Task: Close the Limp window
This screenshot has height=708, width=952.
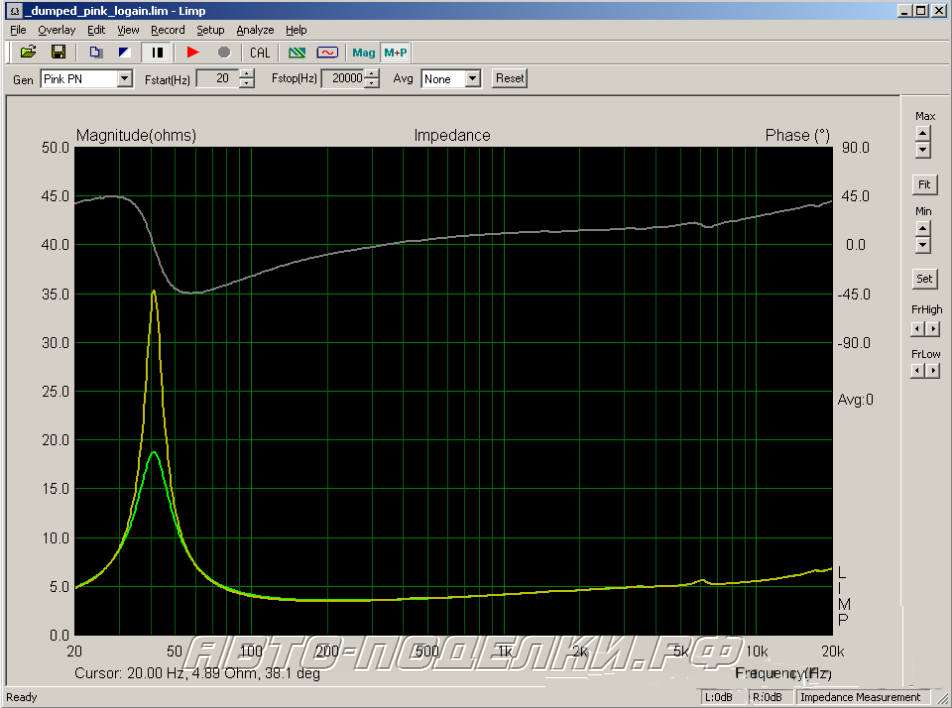Action: [x=939, y=10]
